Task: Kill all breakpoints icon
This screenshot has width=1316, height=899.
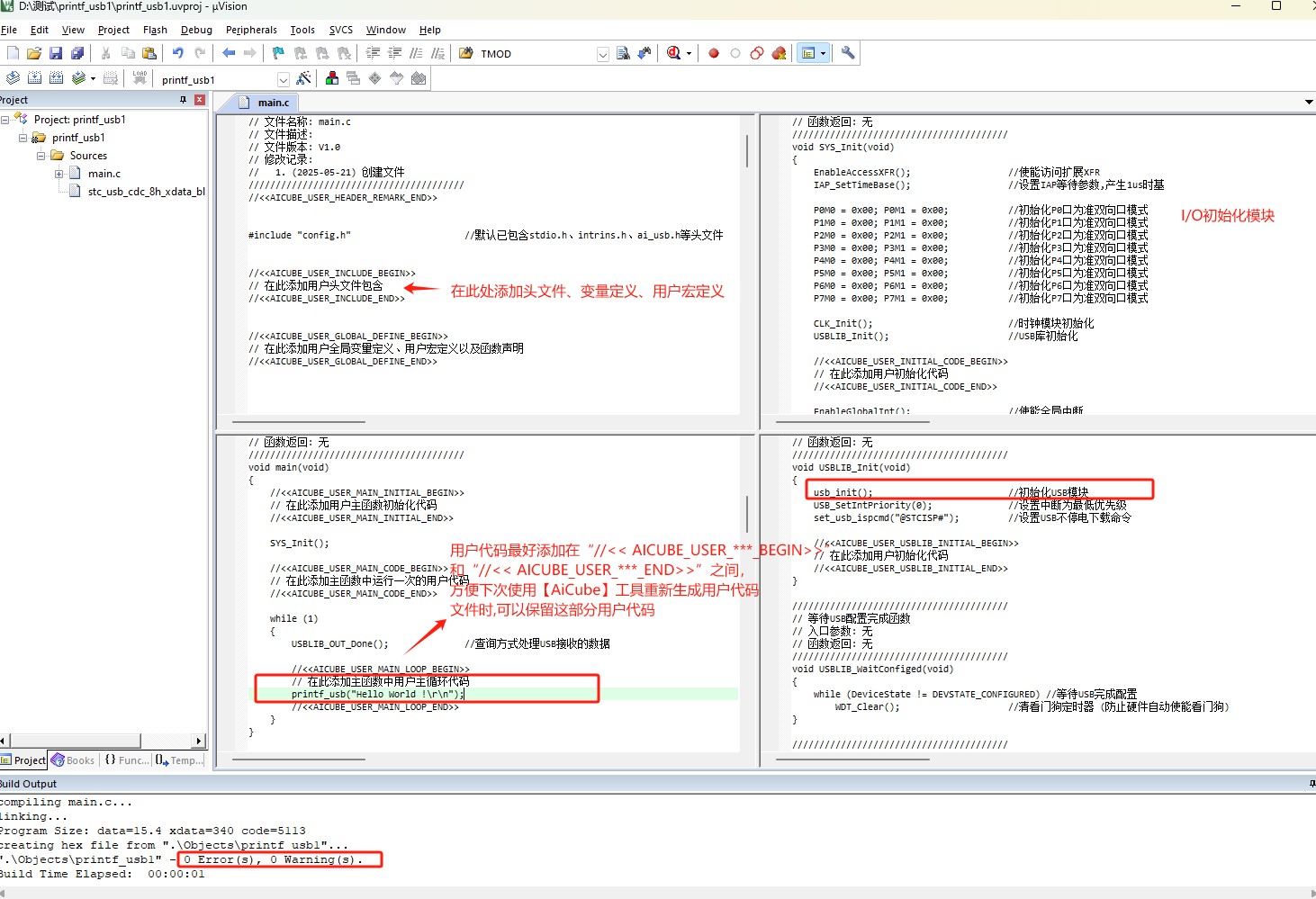Action: click(780, 53)
